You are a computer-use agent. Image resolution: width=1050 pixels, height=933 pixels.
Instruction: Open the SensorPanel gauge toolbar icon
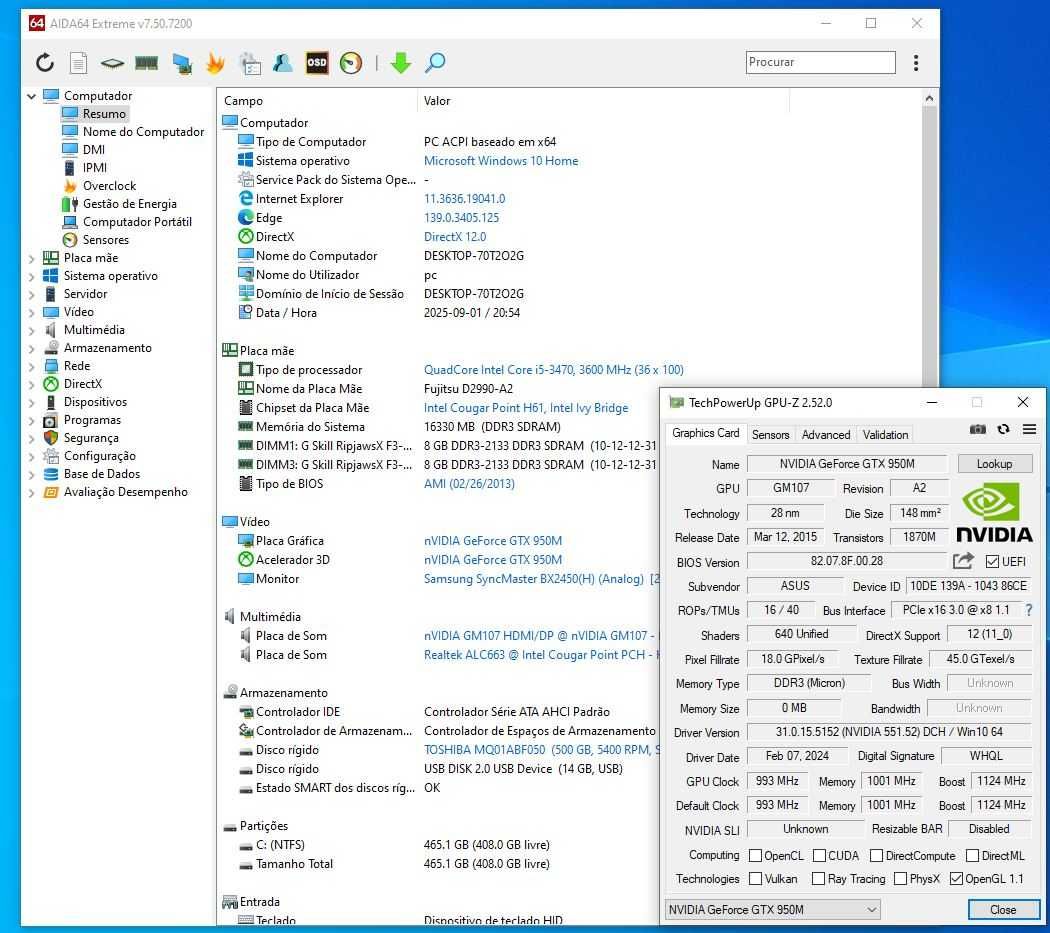click(351, 63)
